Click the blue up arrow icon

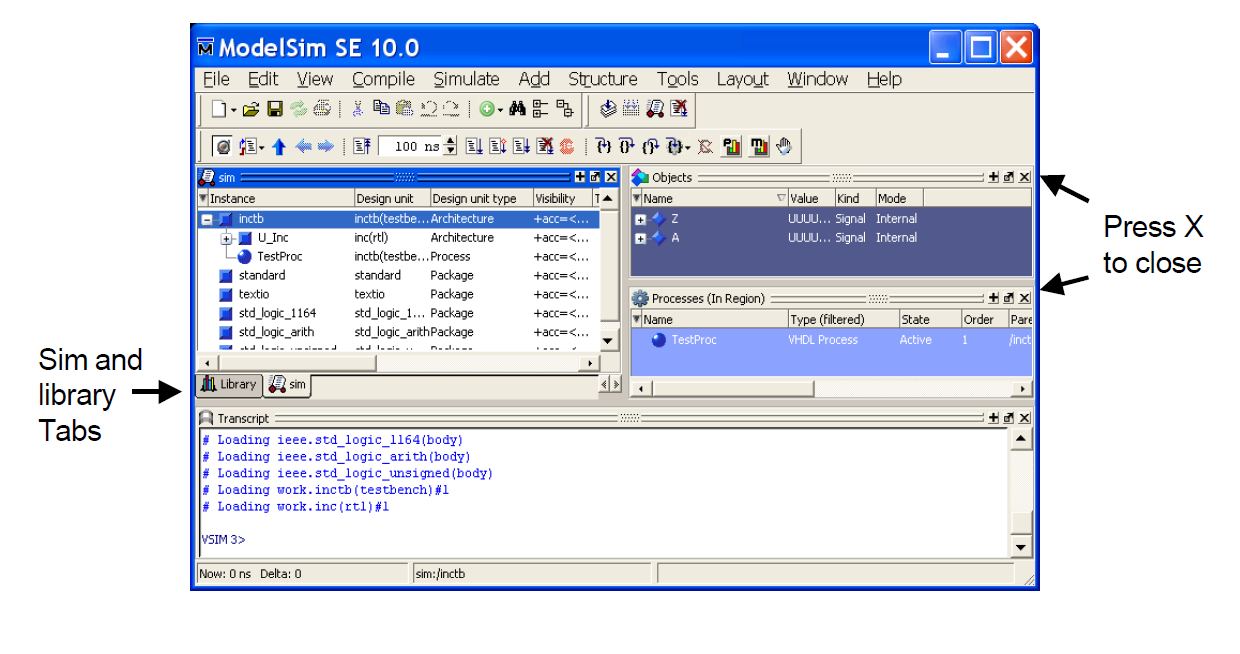(278, 146)
